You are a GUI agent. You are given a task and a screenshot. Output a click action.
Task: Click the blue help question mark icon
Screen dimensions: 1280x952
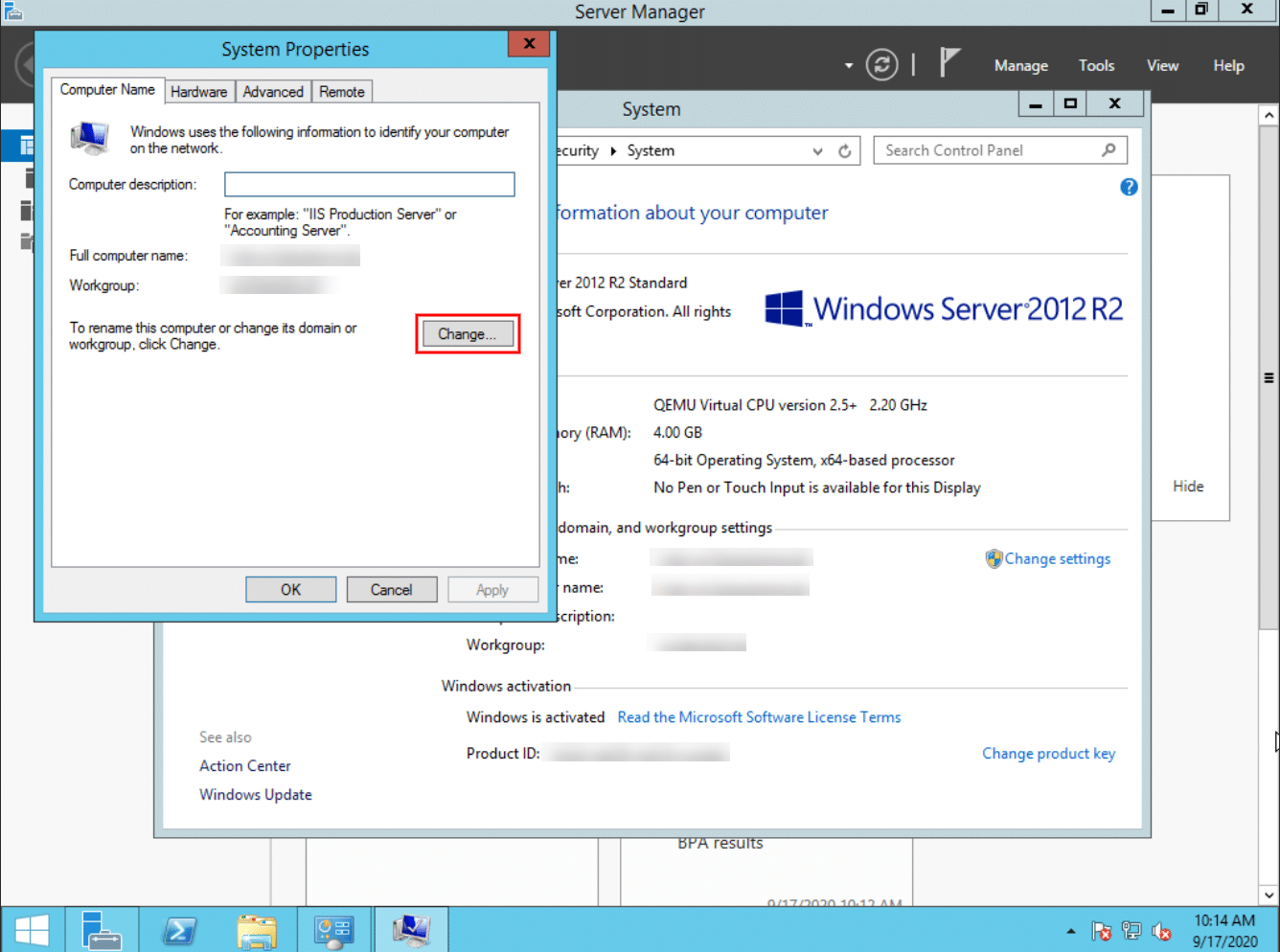(x=1129, y=187)
